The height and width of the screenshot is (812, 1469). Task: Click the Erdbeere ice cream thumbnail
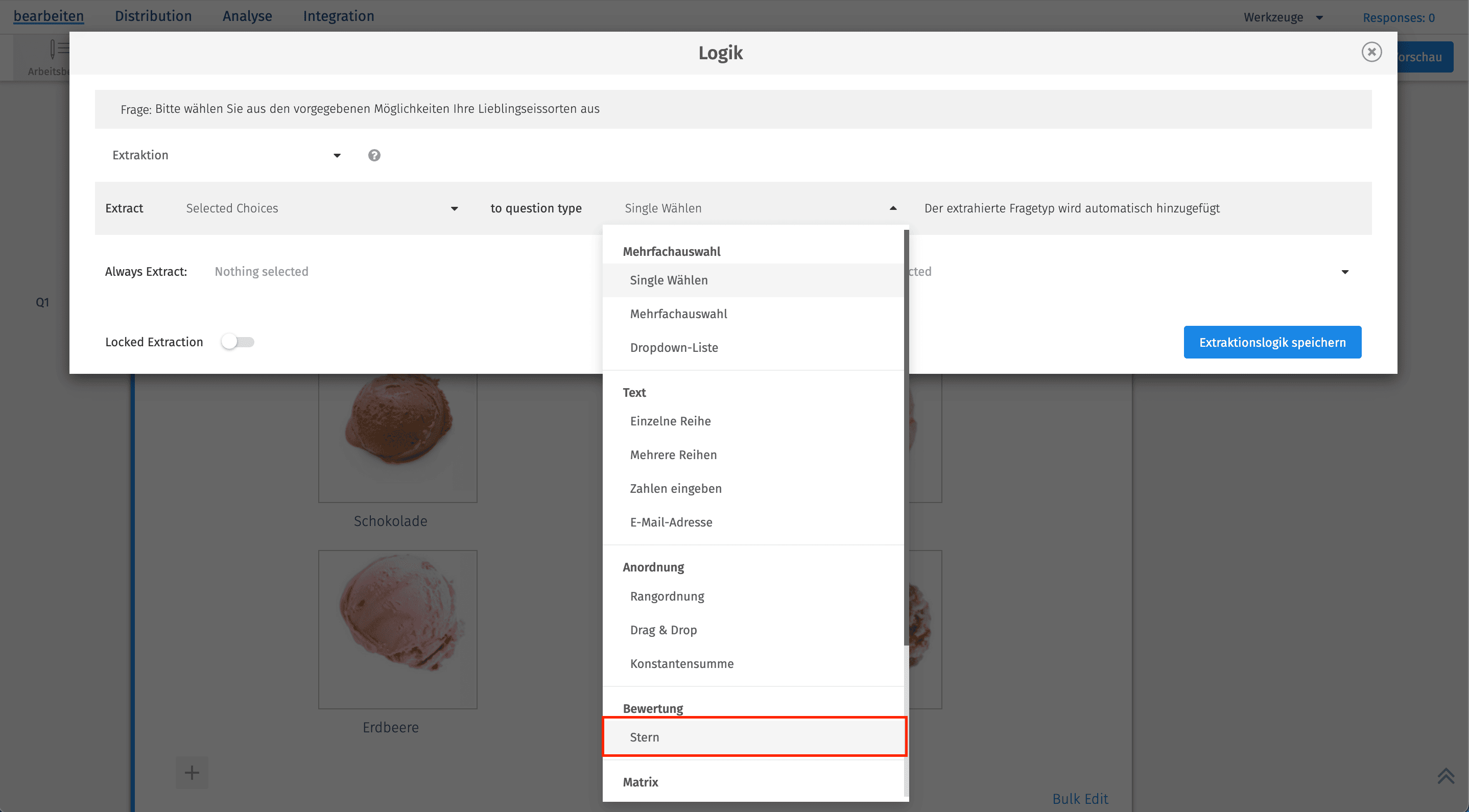[x=397, y=629]
